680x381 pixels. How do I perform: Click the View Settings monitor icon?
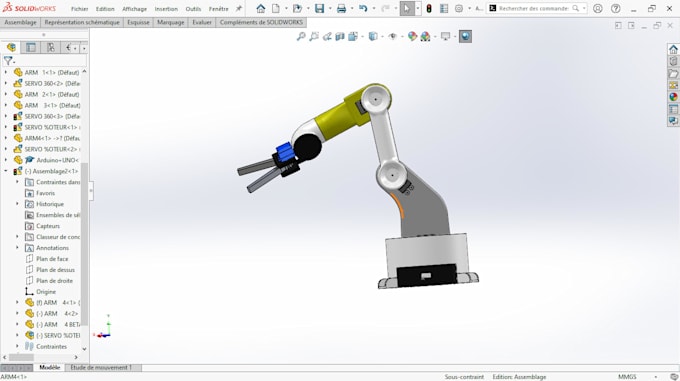[445, 36]
